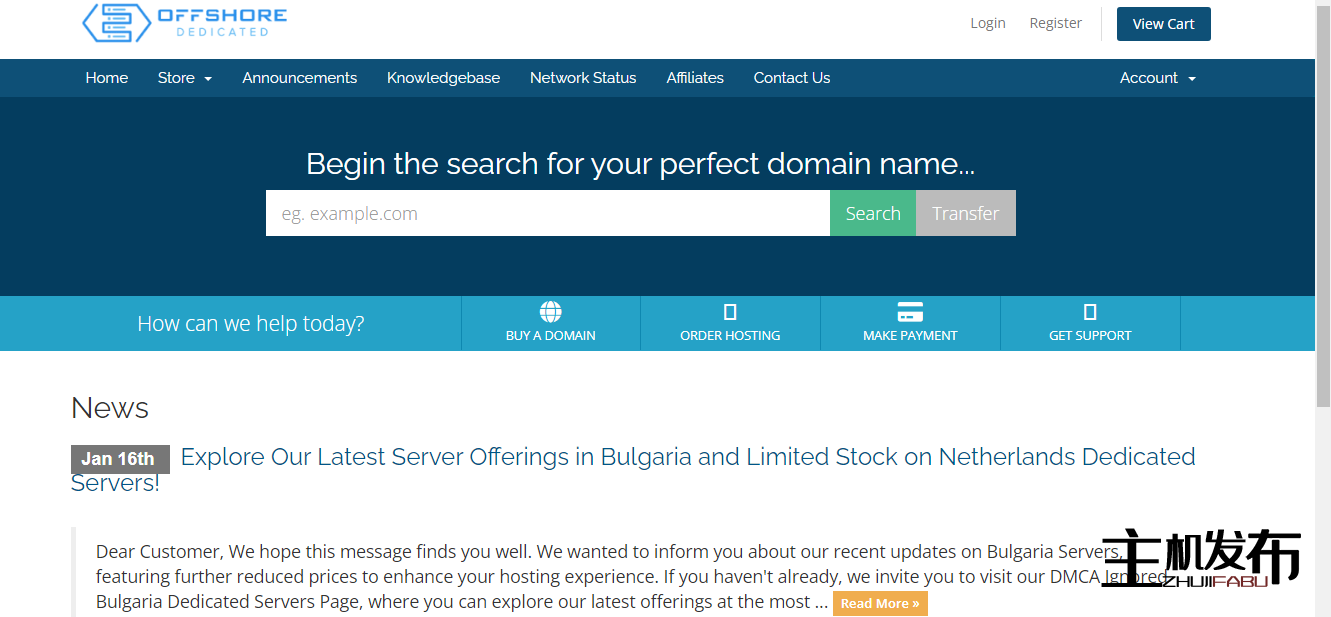The height and width of the screenshot is (617, 1331).
Task: Open the Account dropdown menu
Action: [1157, 78]
